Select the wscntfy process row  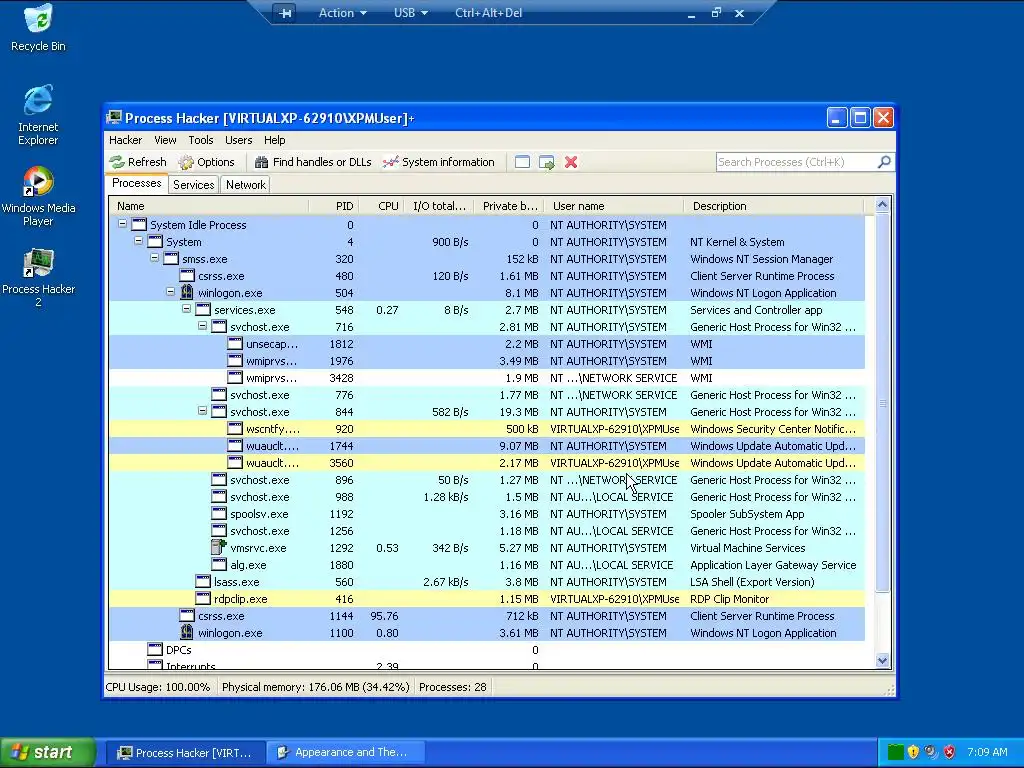point(487,429)
